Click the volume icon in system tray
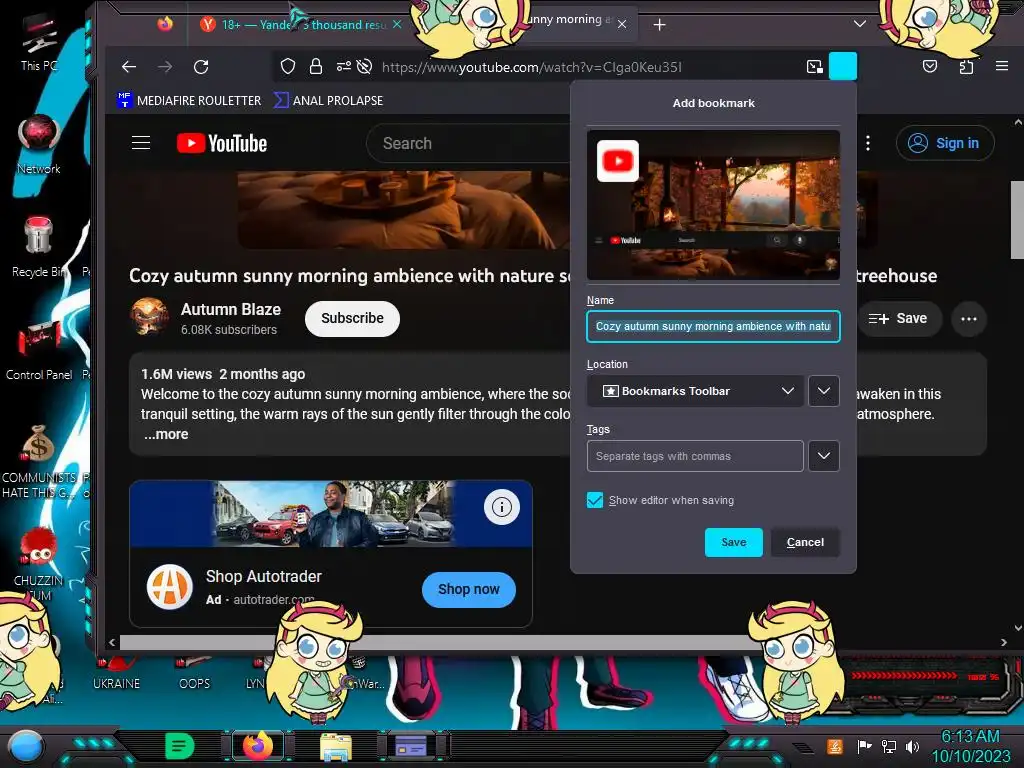 point(912,746)
